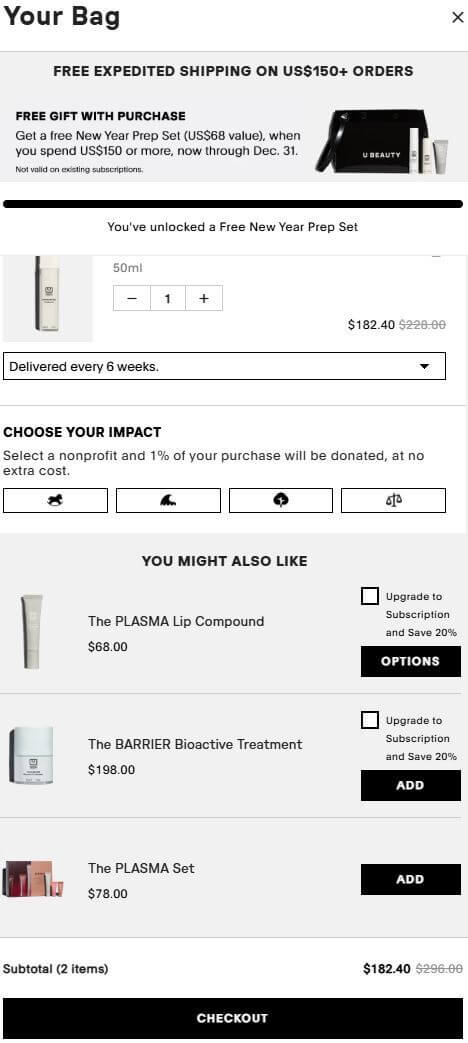Add The BARRIER Bioactive Treatment to bag
This screenshot has width=468, height=1043.
[411, 785]
